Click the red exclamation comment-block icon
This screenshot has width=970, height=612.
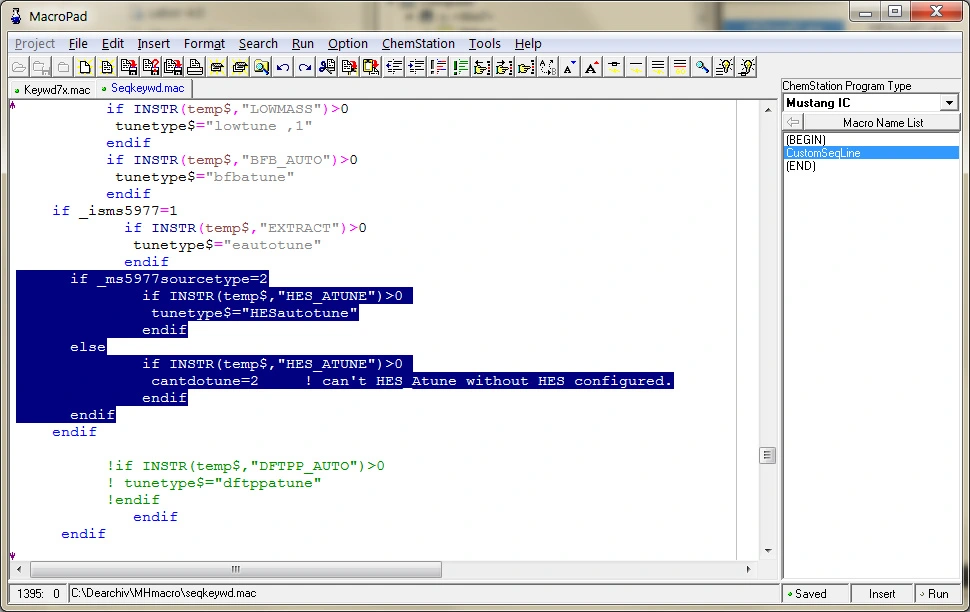click(438, 67)
